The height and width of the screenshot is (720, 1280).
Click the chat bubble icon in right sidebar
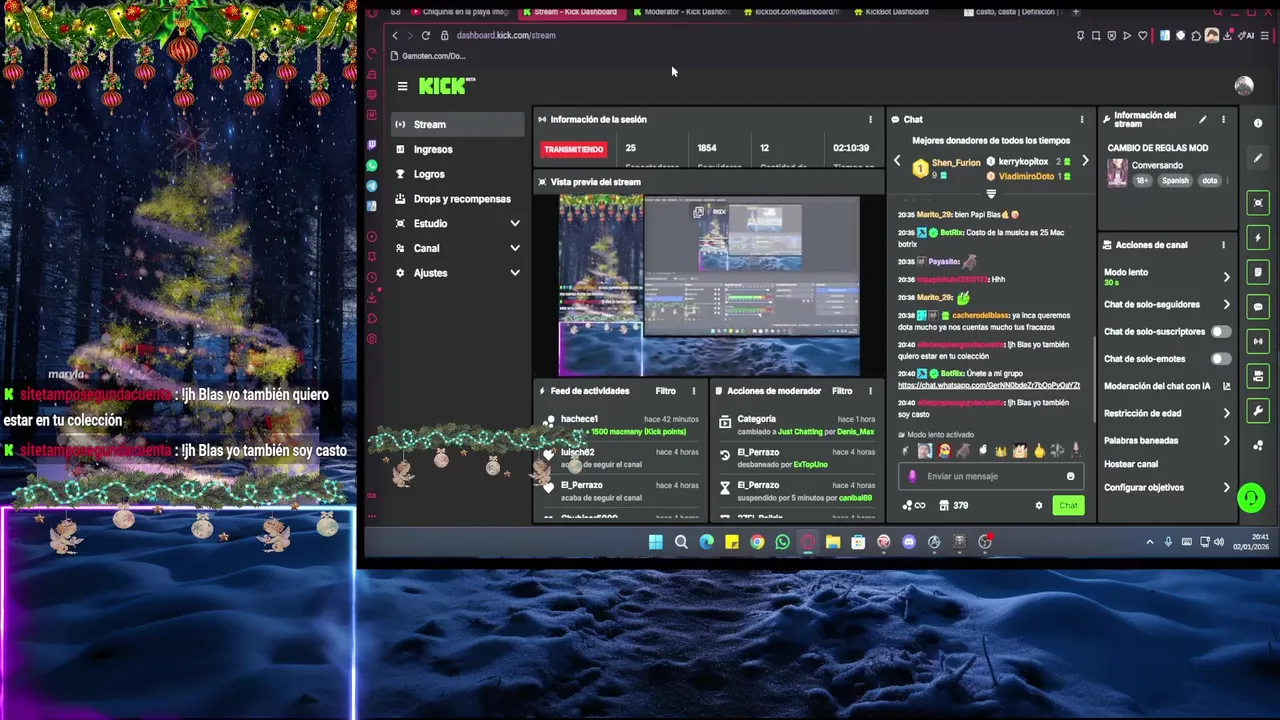coord(1258,307)
